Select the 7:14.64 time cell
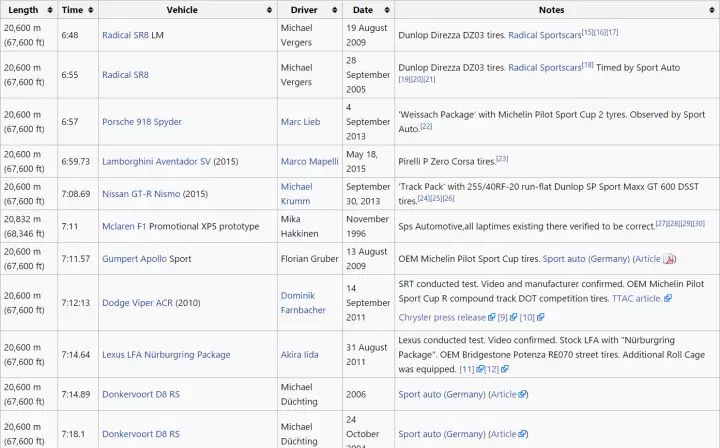 [76, 355]
